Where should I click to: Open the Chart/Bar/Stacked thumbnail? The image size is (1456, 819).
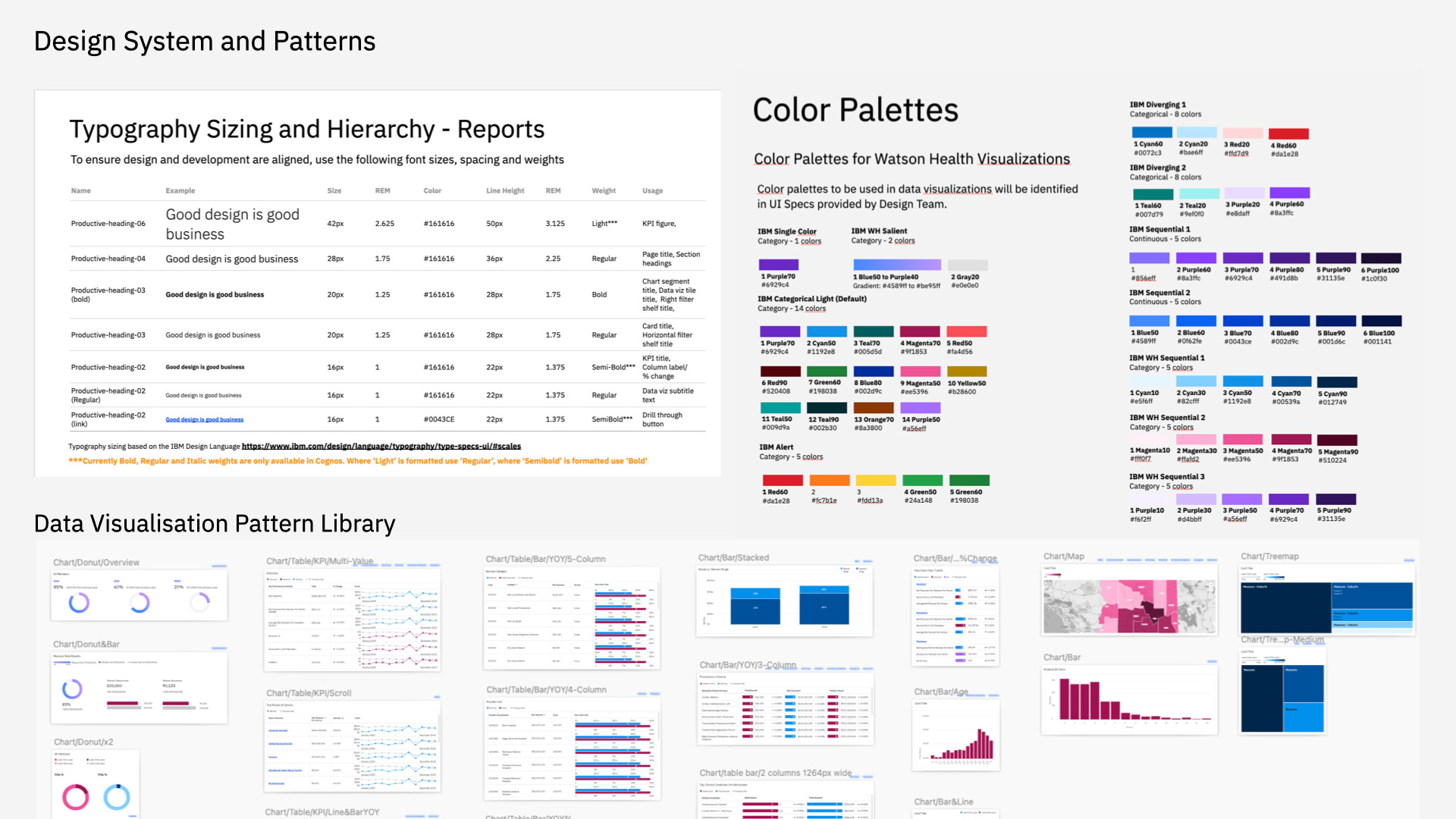(x=784, y=601)
